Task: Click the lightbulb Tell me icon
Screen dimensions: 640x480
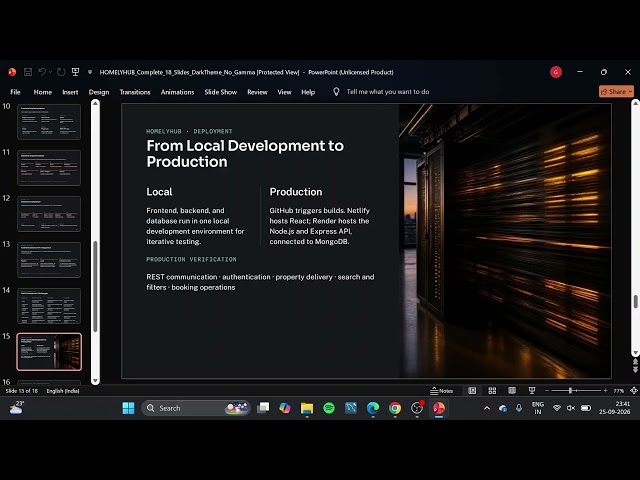Action: [x=336, y=92]
